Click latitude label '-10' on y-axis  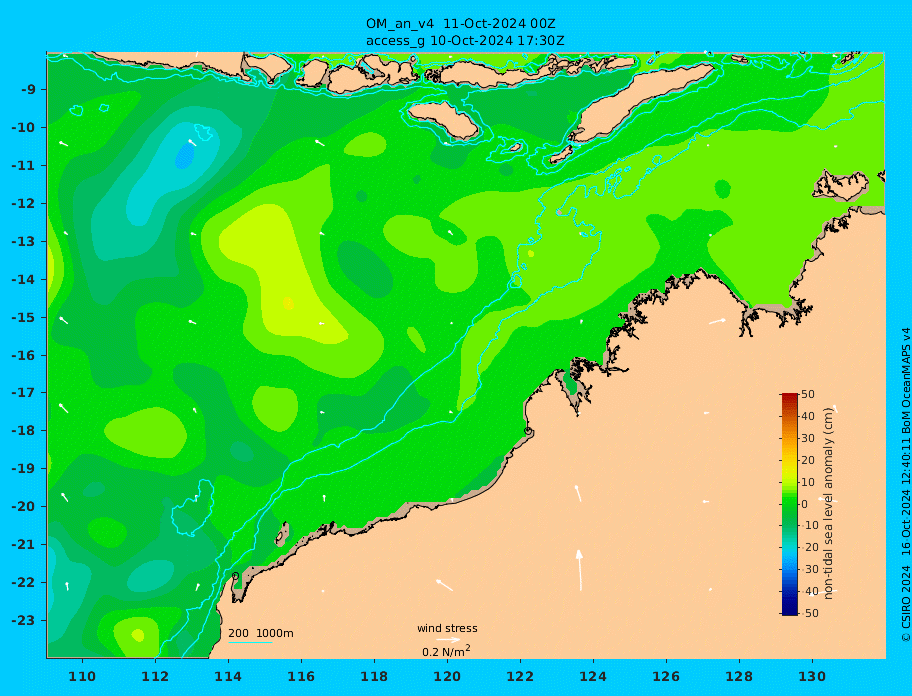[23, 127]
